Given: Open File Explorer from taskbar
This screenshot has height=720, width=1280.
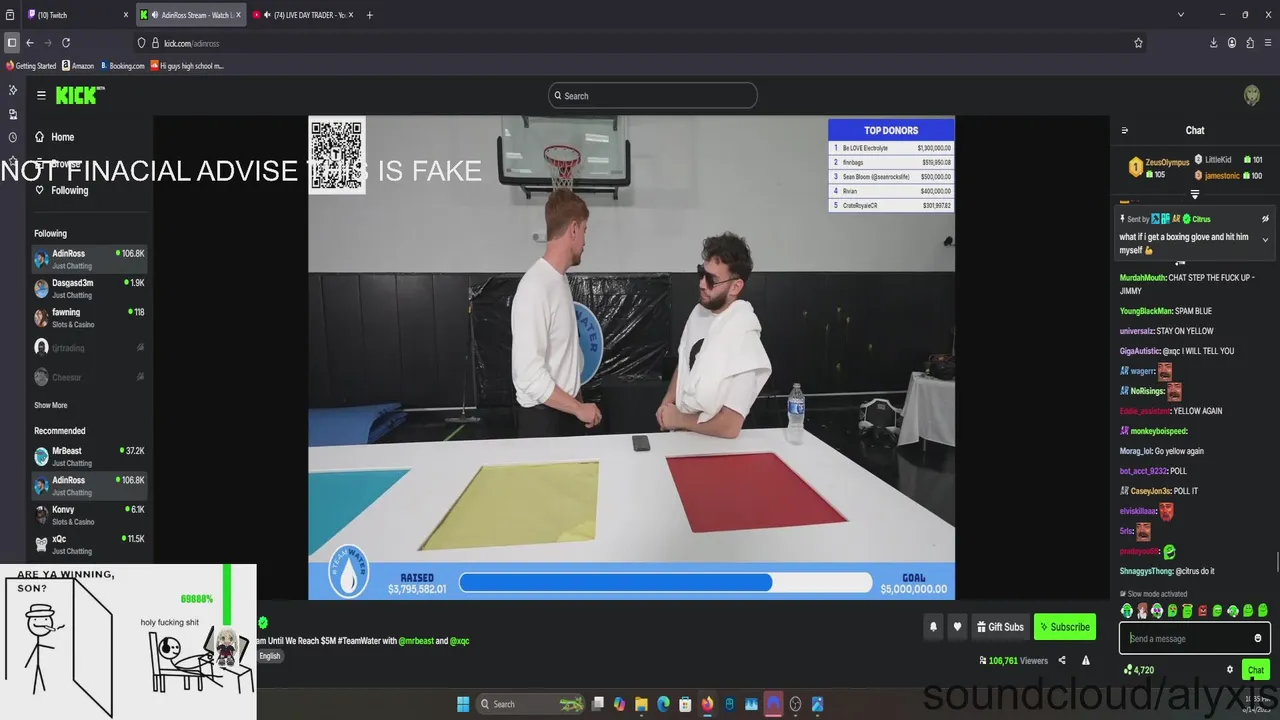Looking at the screenshot, I should (x=641, y=704).
